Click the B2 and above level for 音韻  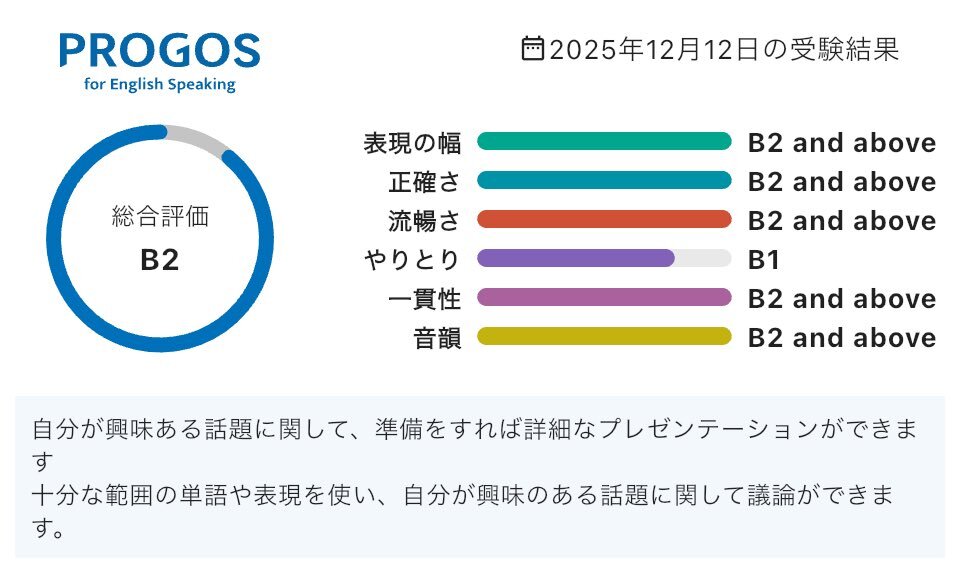[841, 338]
